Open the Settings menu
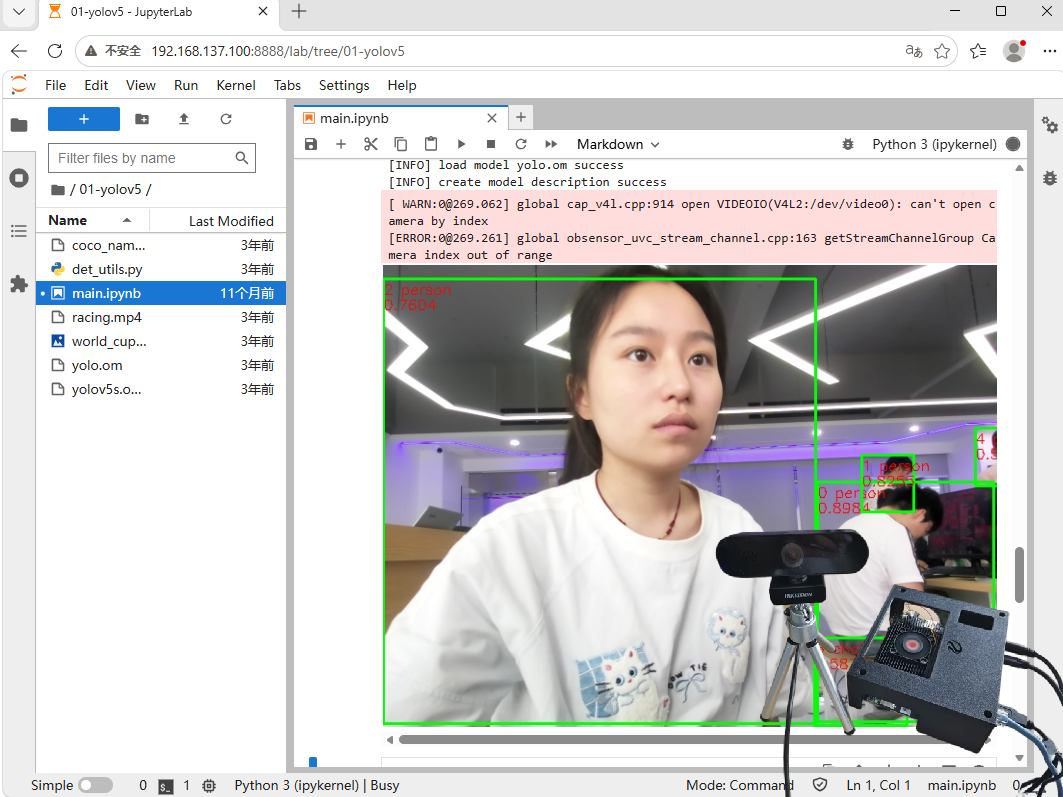1063x797 pixels. coord(344,85)
